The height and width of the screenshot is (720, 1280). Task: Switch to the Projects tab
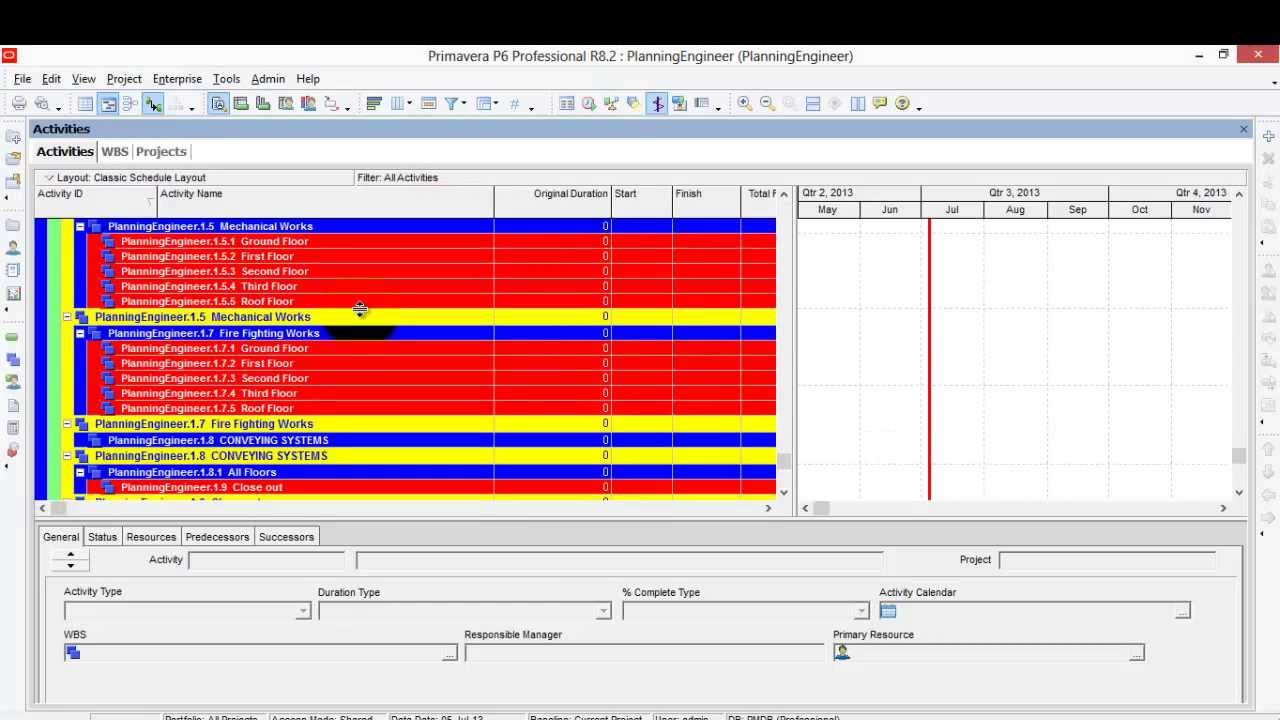point(161,152)
